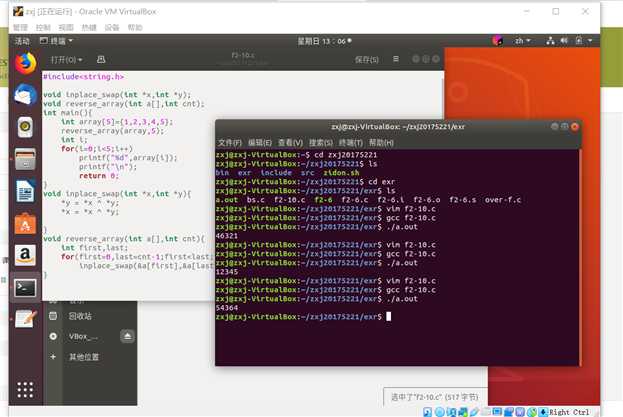Image resolution: width=623 pixels, height=417 pixels.
Task: Expand the 打开(O) dropdown in gedit
Action: click(x=66, y=60)
